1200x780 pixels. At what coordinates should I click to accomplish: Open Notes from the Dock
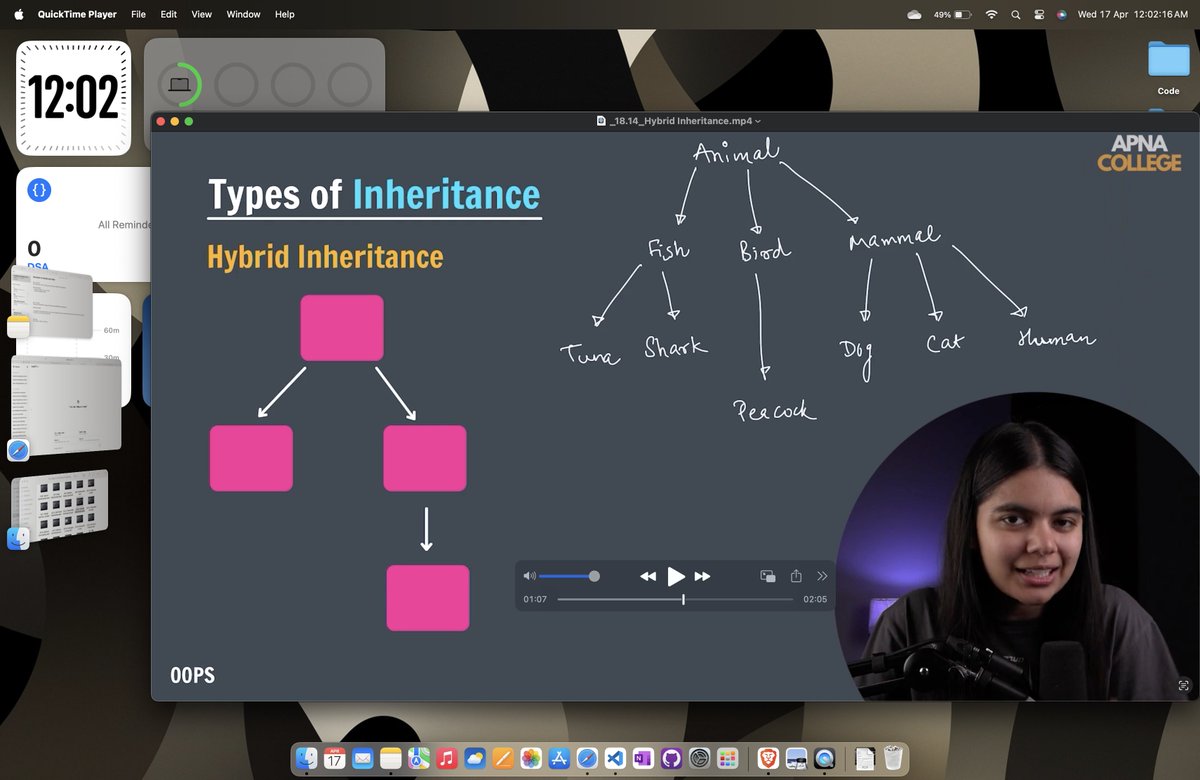coord(390,758)
